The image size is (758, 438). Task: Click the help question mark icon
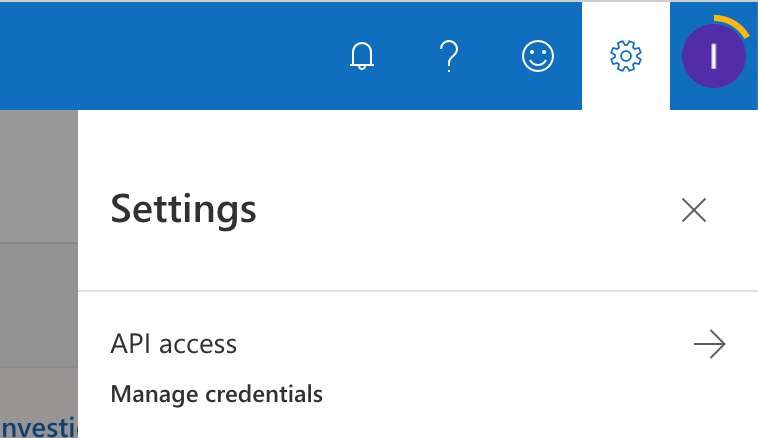(x=449, y=56)
